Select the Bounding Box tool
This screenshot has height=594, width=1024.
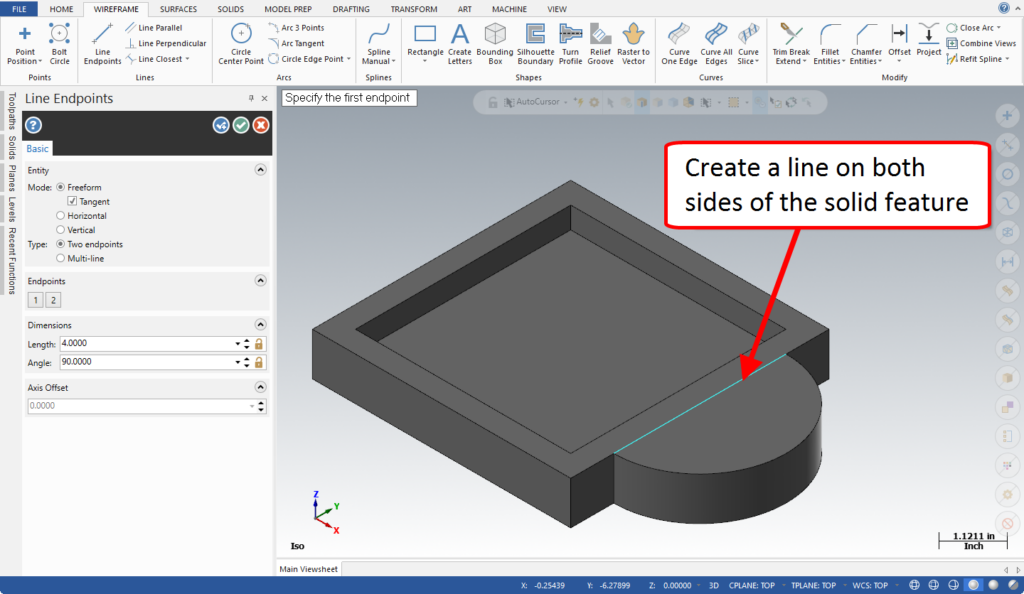click(x=495, y=44)
